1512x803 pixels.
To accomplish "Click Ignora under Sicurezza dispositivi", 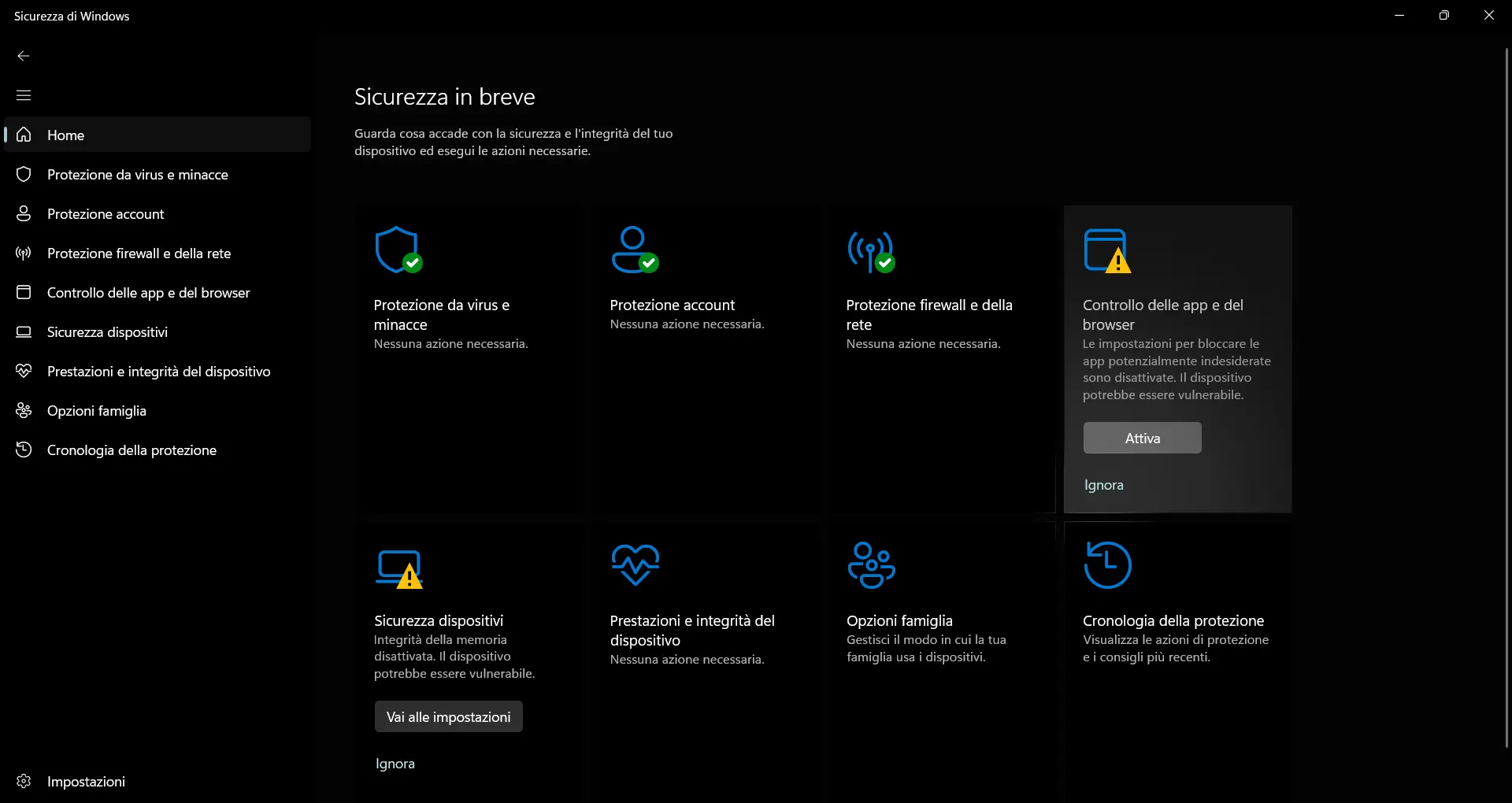I will 395,763.
